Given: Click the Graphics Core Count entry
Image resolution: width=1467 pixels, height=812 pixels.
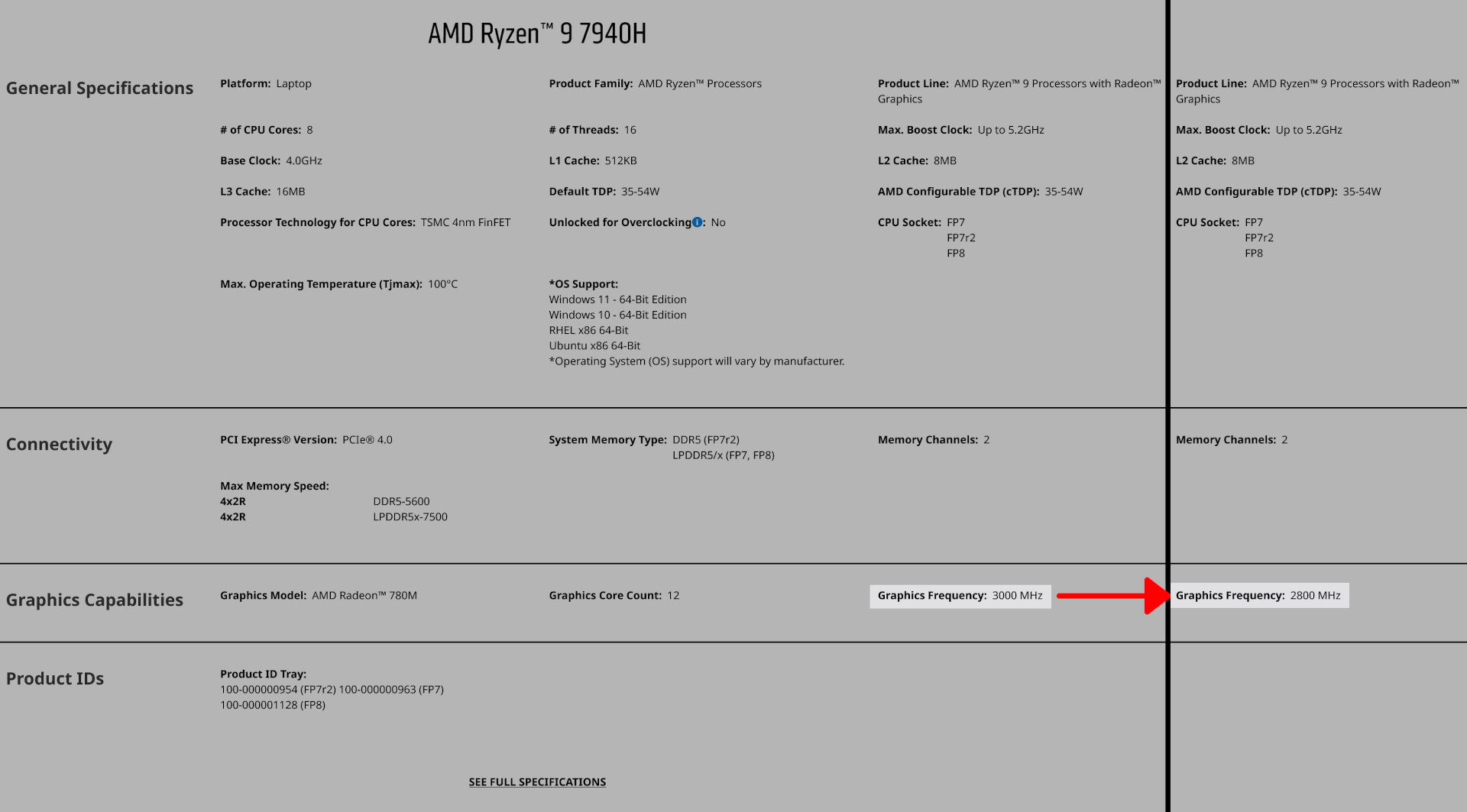Looking at the screenshot, I should tap(614, 596).
